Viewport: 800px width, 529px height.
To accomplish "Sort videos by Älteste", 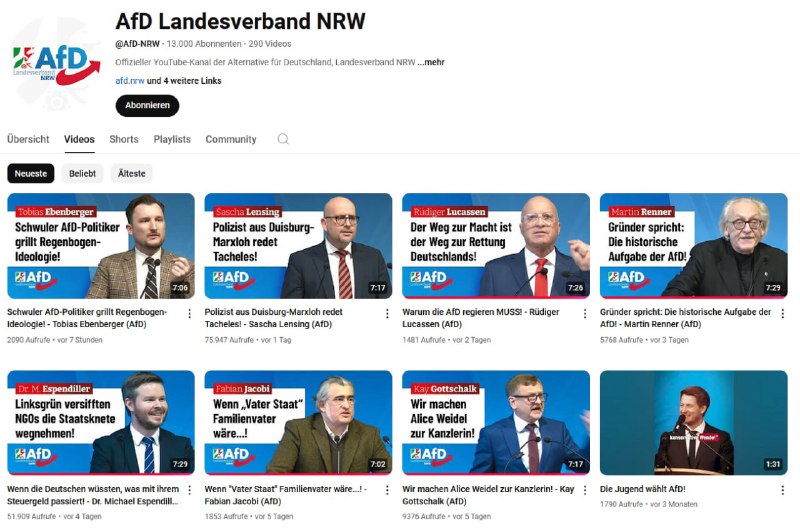I will (x=132, y=173).
